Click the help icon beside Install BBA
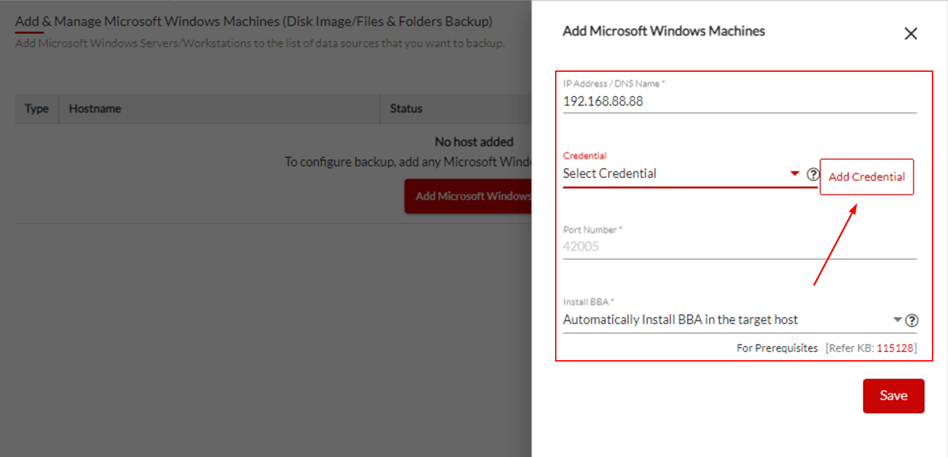948x457 pixels. tap(911, 320)
